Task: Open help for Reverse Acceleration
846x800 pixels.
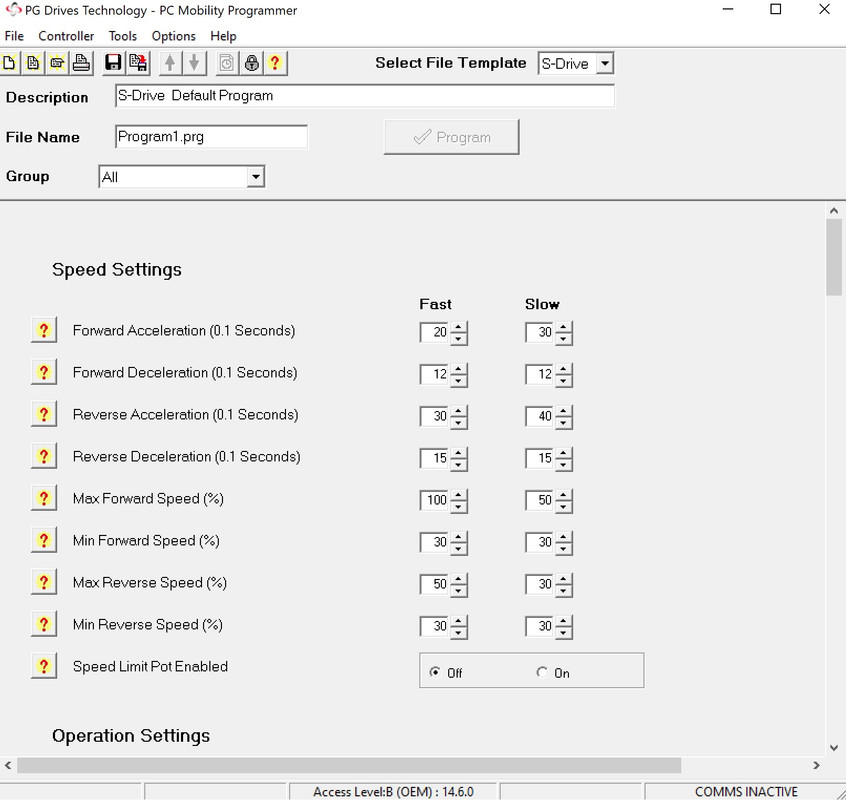Action: 44,414
